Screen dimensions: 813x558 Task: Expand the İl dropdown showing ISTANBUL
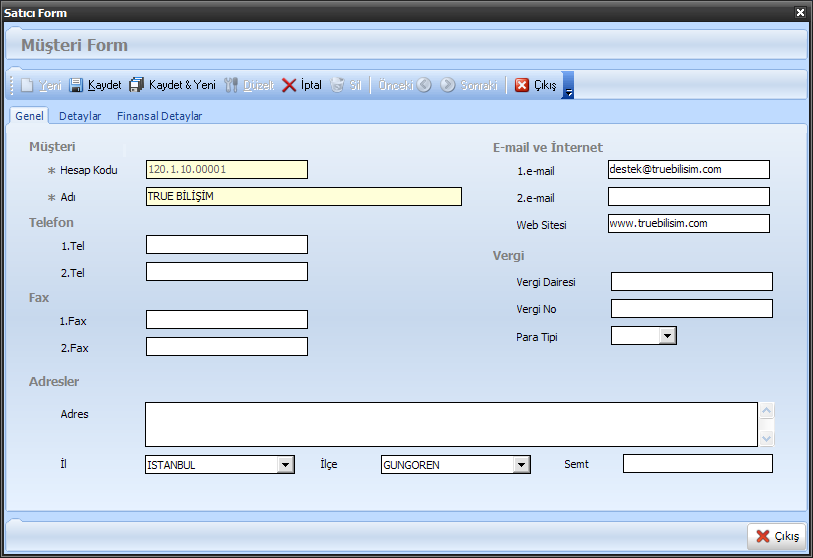click(285, 464)
